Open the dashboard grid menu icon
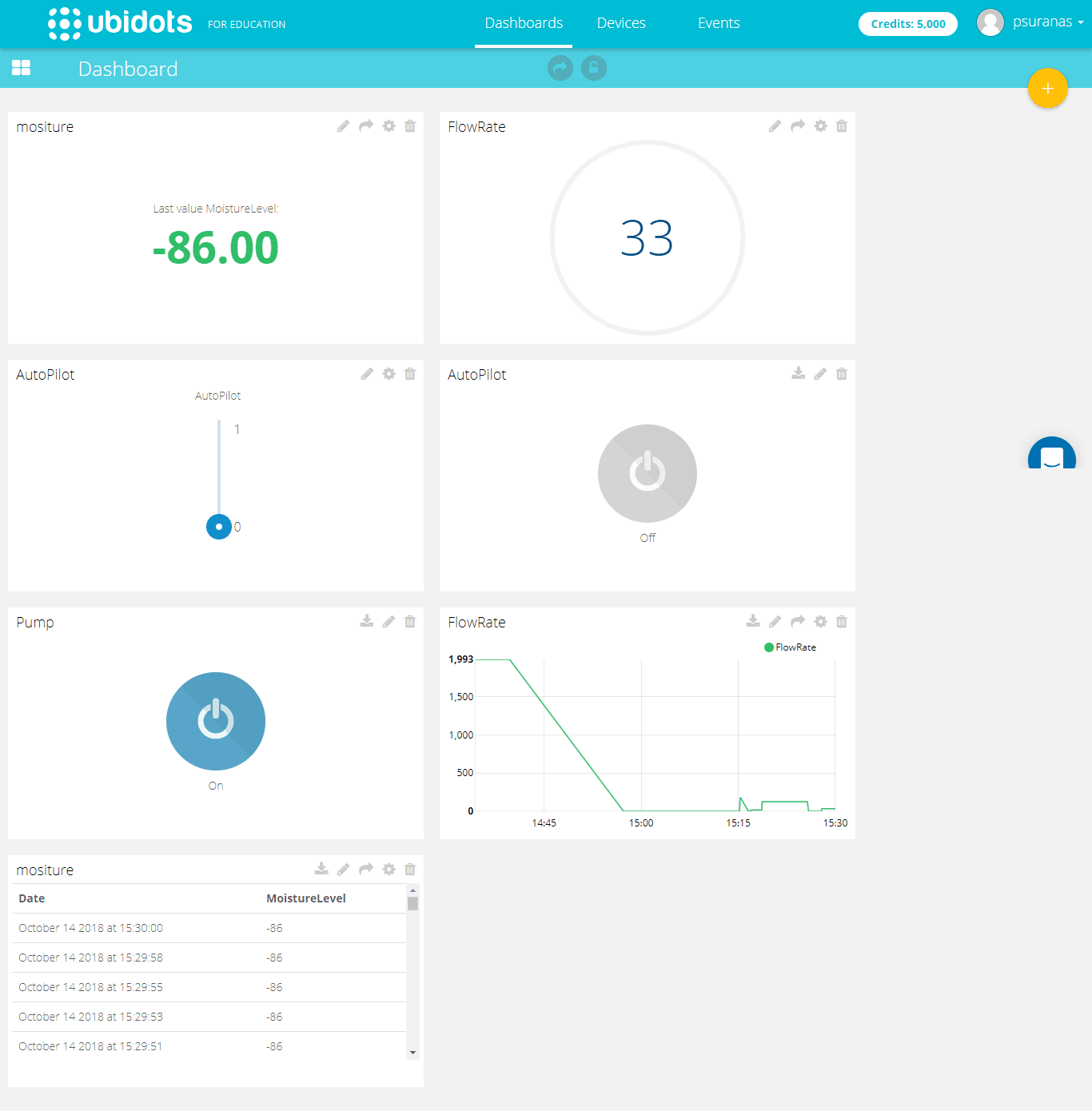 pyautogui.click(x=21, y=68)
